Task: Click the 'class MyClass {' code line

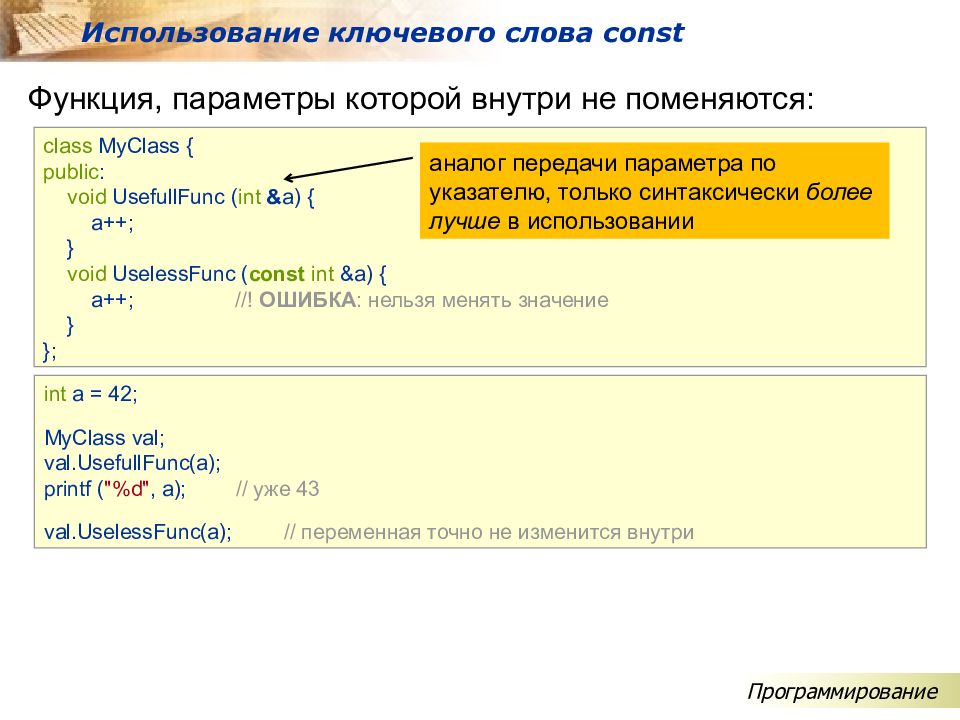Action: 118,146
